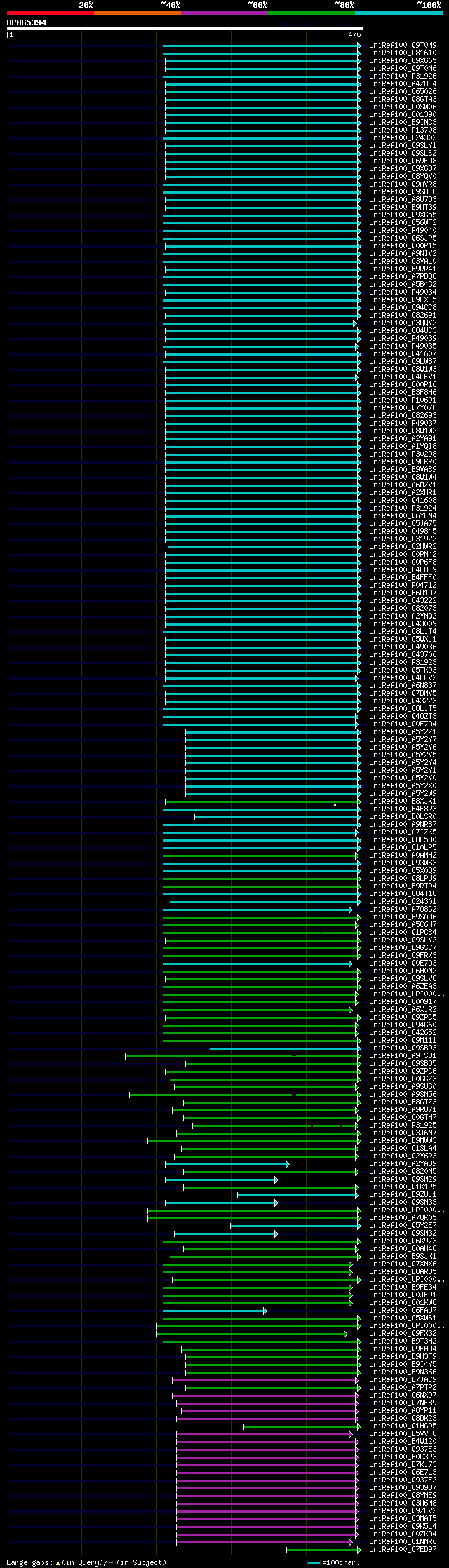The image size is (449, 1568).
Task: Select the query name BP065394
Action: click(27, 22)
